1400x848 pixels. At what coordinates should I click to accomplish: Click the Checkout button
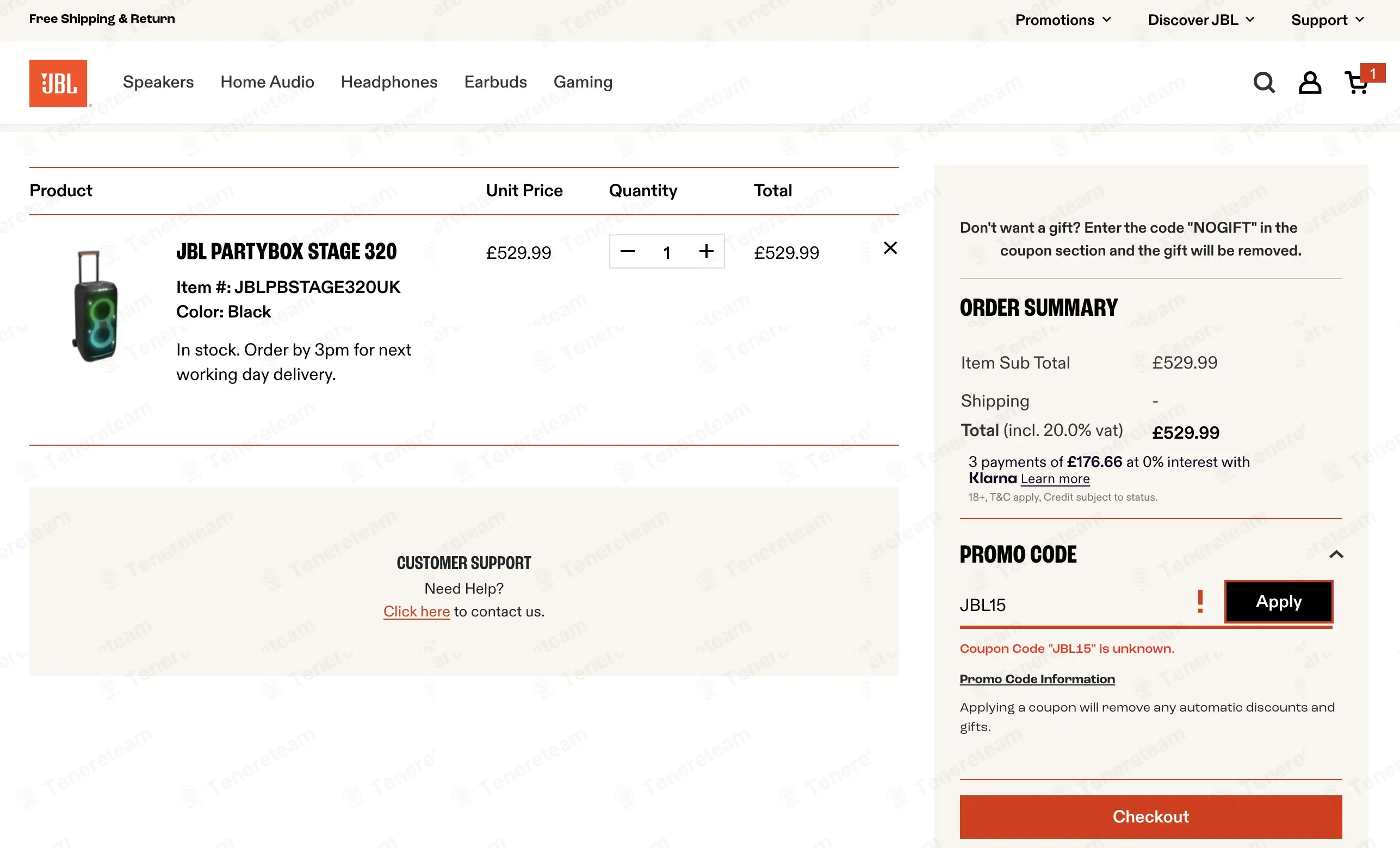1150,817
